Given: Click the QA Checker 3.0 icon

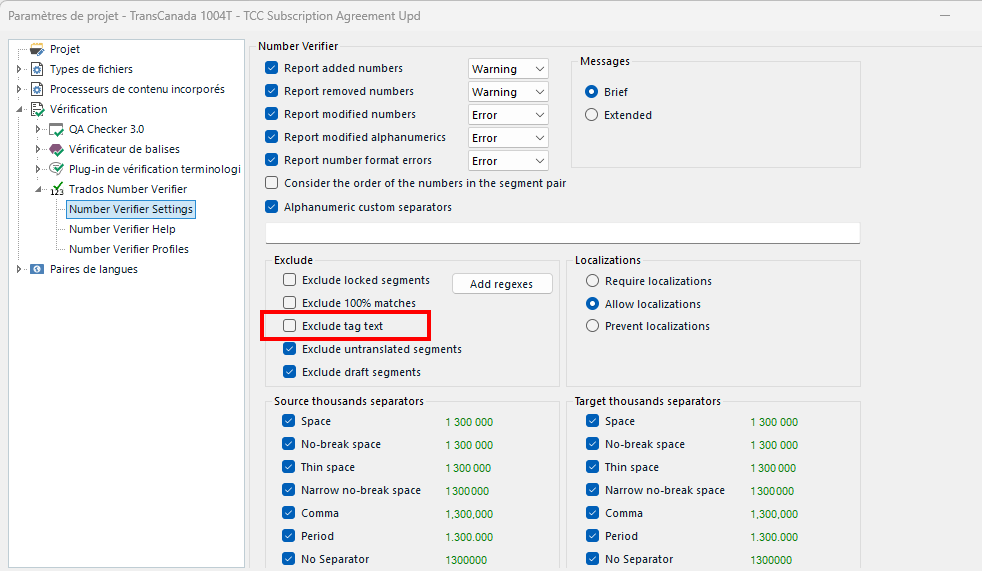Looking at the screenshot, I should [x=56, y=130].
